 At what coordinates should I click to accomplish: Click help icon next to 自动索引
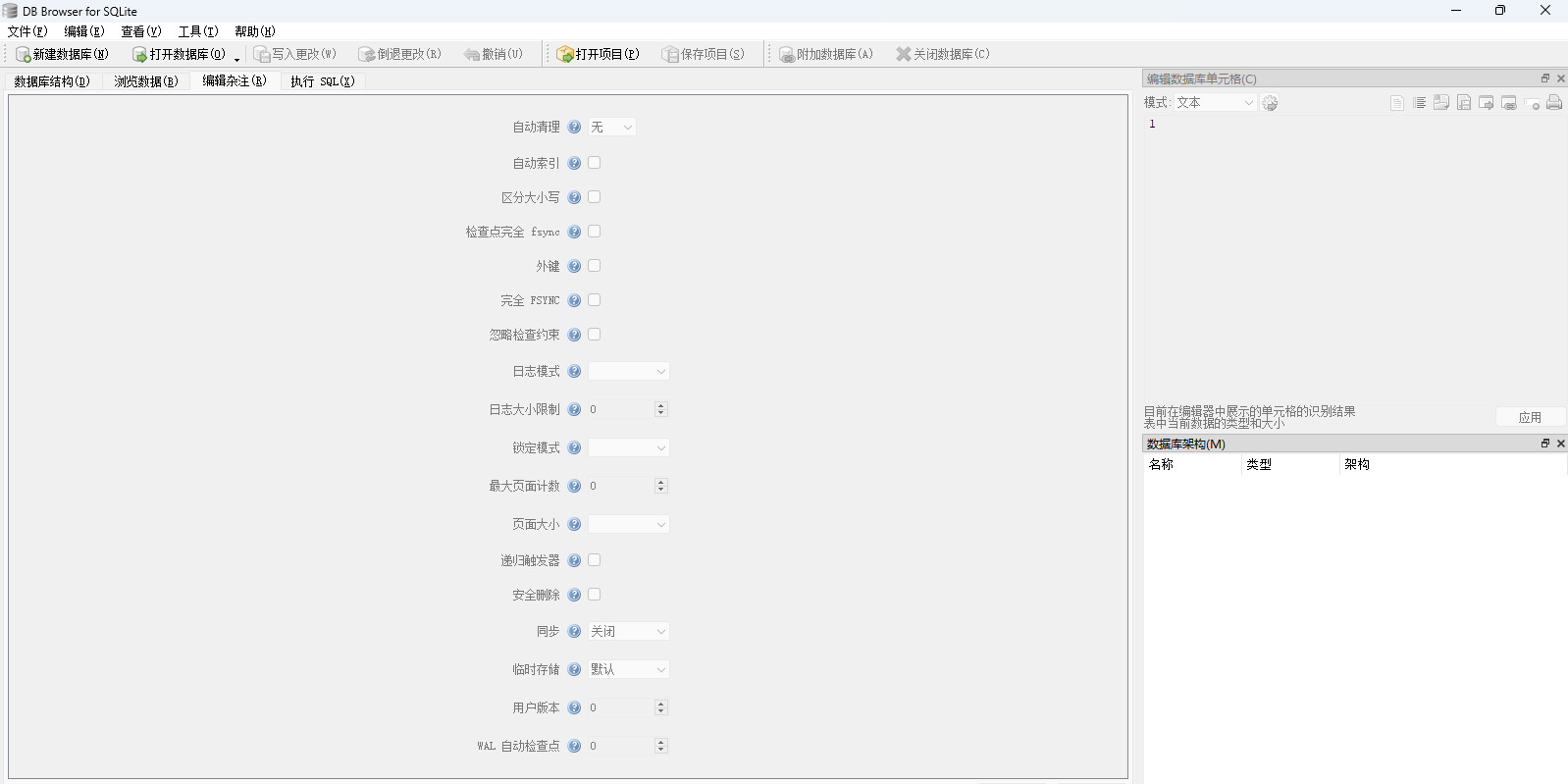[574, 163]
